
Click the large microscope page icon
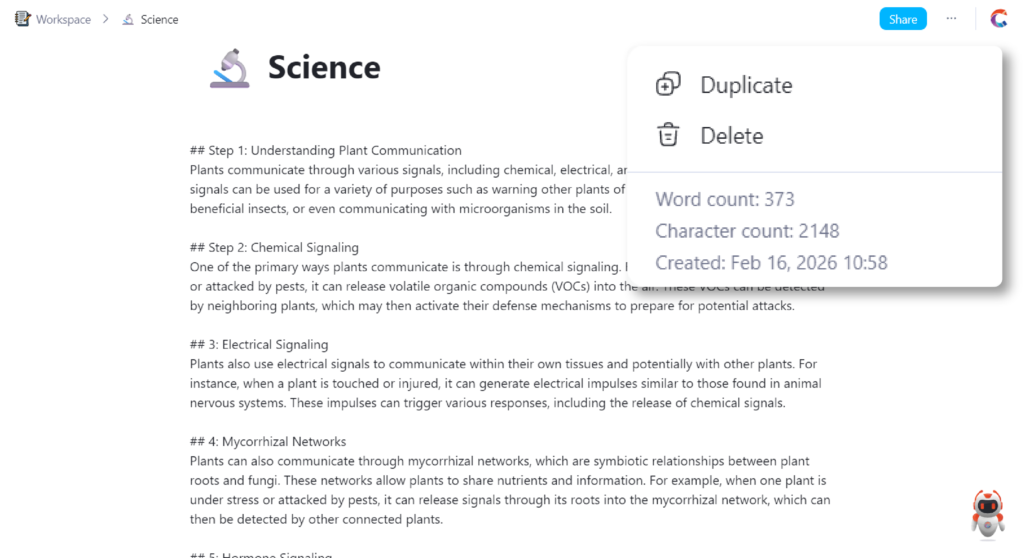tap(229, 68)
